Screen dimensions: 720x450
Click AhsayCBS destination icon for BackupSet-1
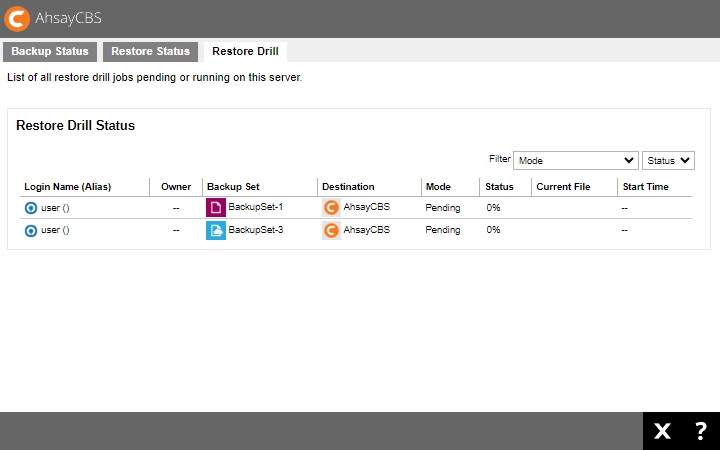pyautogui.click(x=331, y=208)
